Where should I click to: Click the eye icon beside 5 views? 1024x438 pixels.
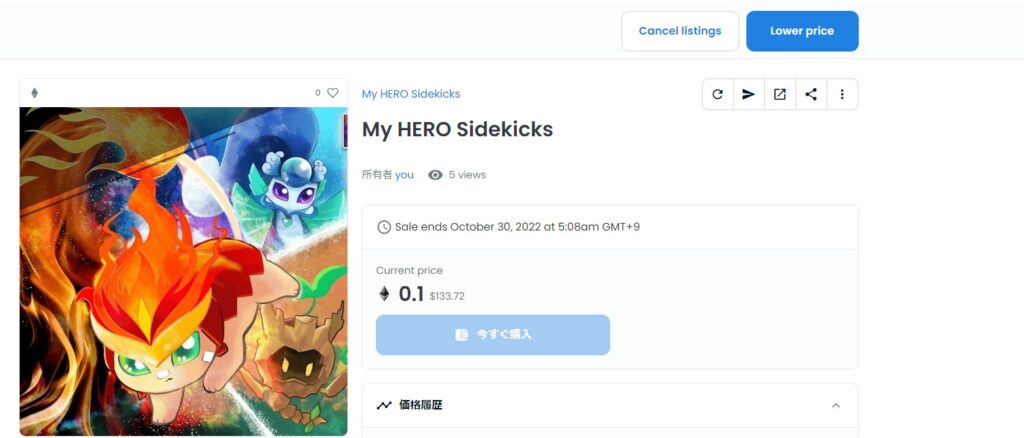[x=435, y=175]
